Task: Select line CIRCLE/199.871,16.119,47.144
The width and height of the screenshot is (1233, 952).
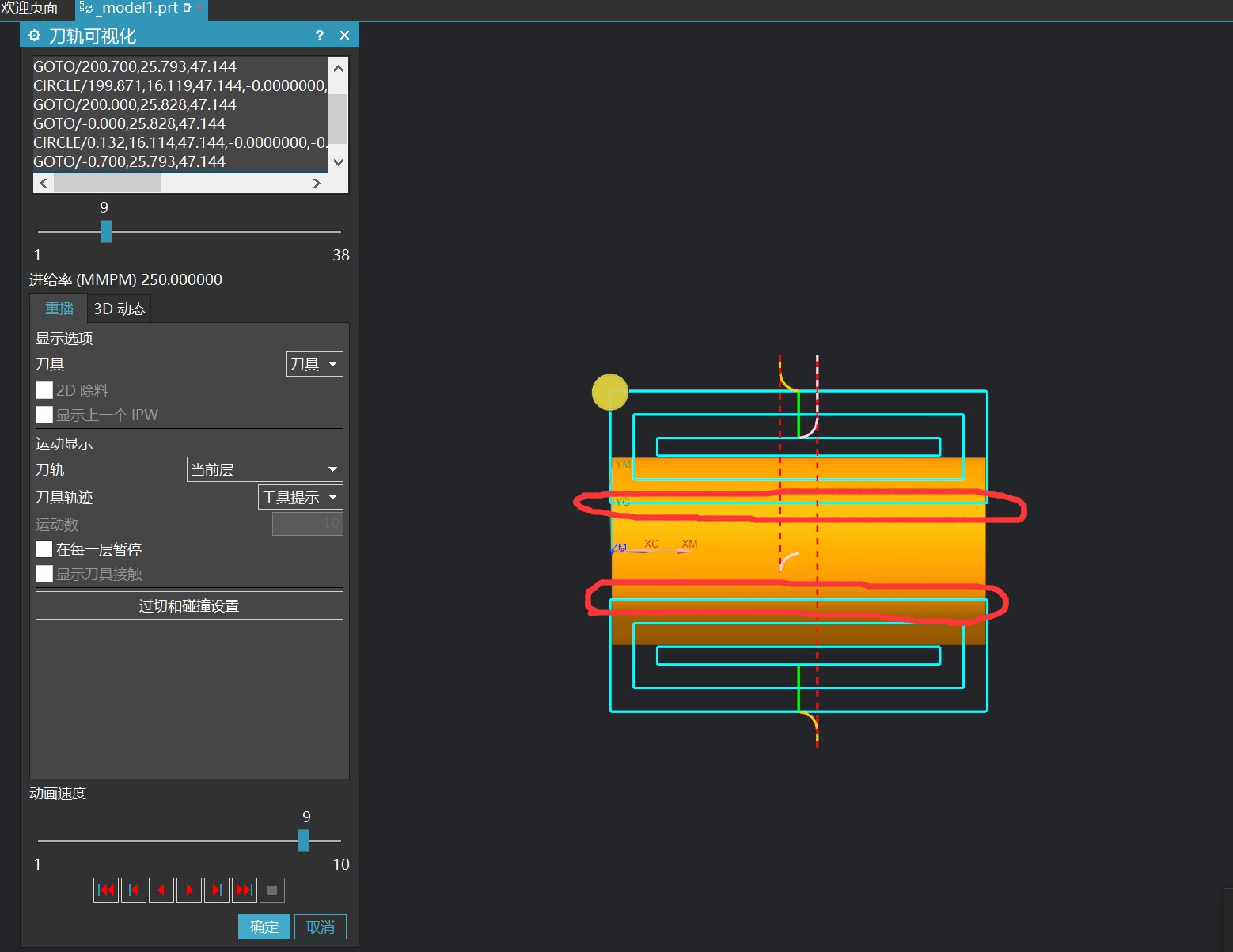Action: pyautogui.click(x=180, y=85)
